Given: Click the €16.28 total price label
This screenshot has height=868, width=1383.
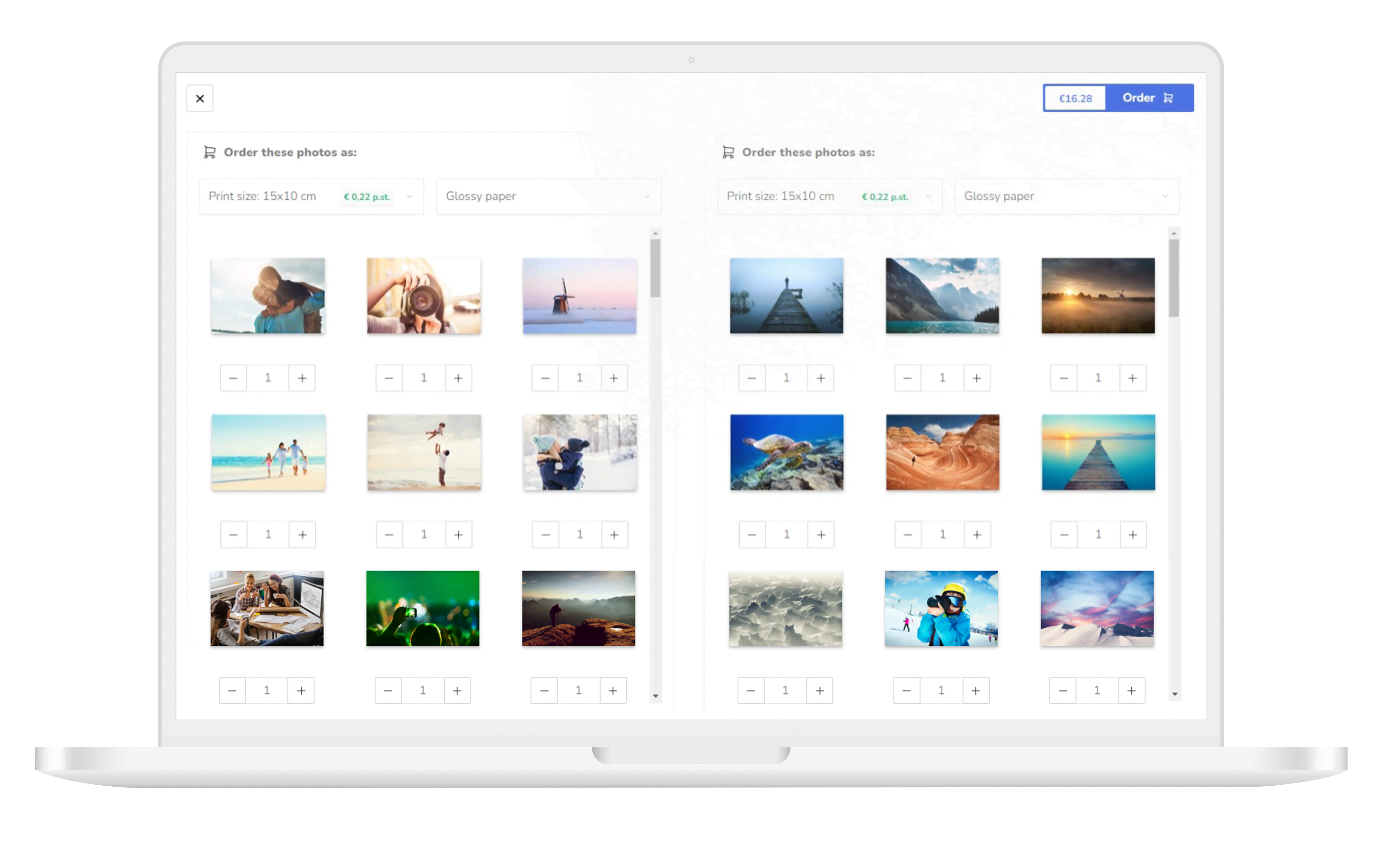Looking at the screenshot, I should (x=1075, y=98).
